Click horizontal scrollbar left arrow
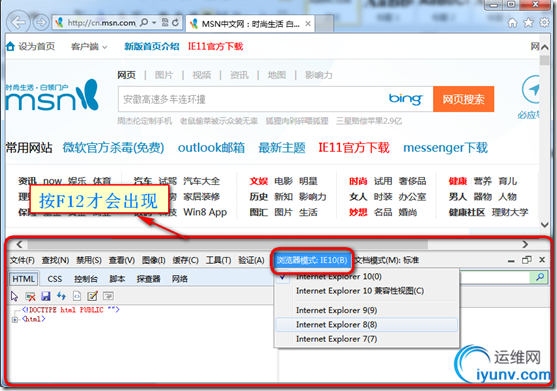This screenshot has width=557, height=391. tap(20, 244)
